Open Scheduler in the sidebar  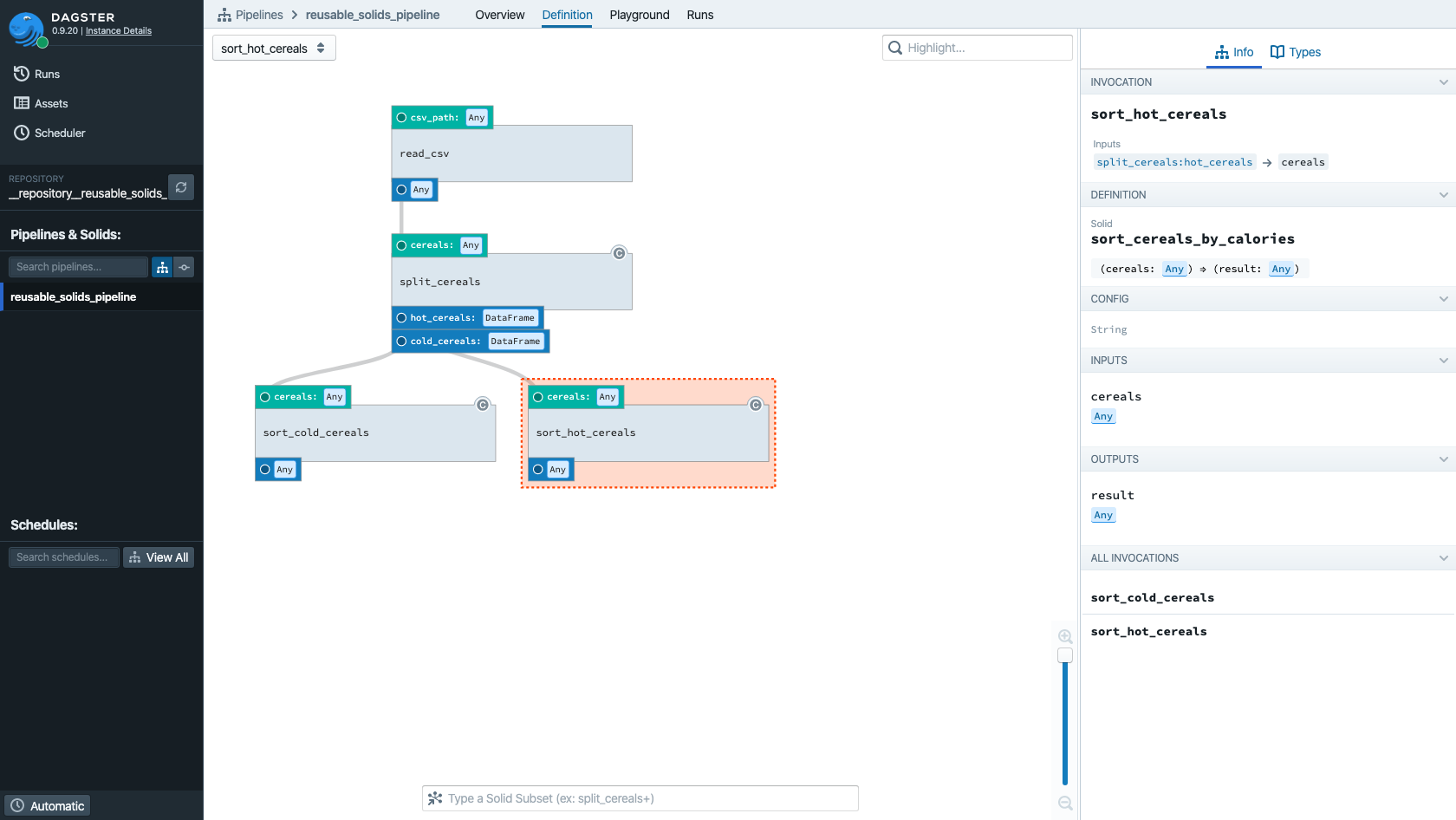coord(49,133)
